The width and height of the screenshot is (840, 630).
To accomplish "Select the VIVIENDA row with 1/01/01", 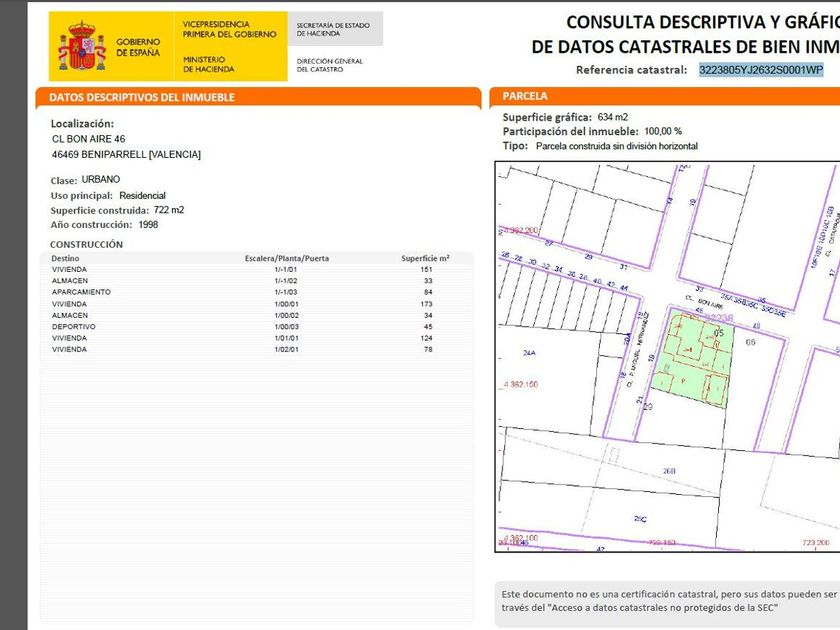I will coord(256,338).
